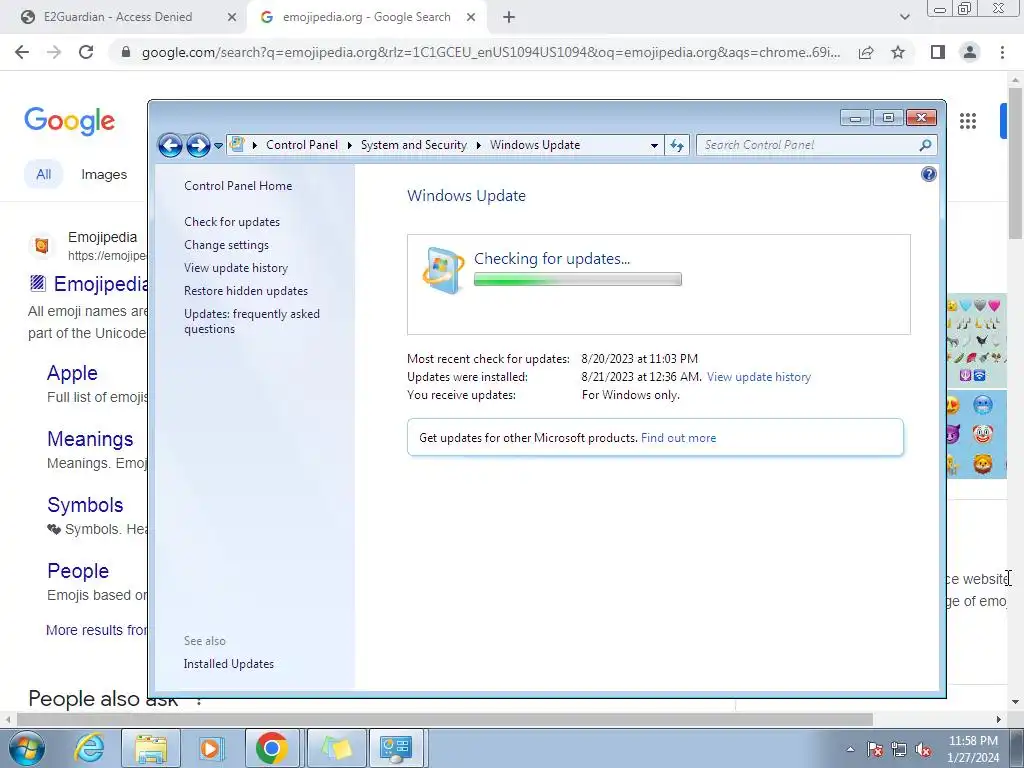Click the Control Panel breadcrumb segment
1024x768 pixels.
coord(302,145)
